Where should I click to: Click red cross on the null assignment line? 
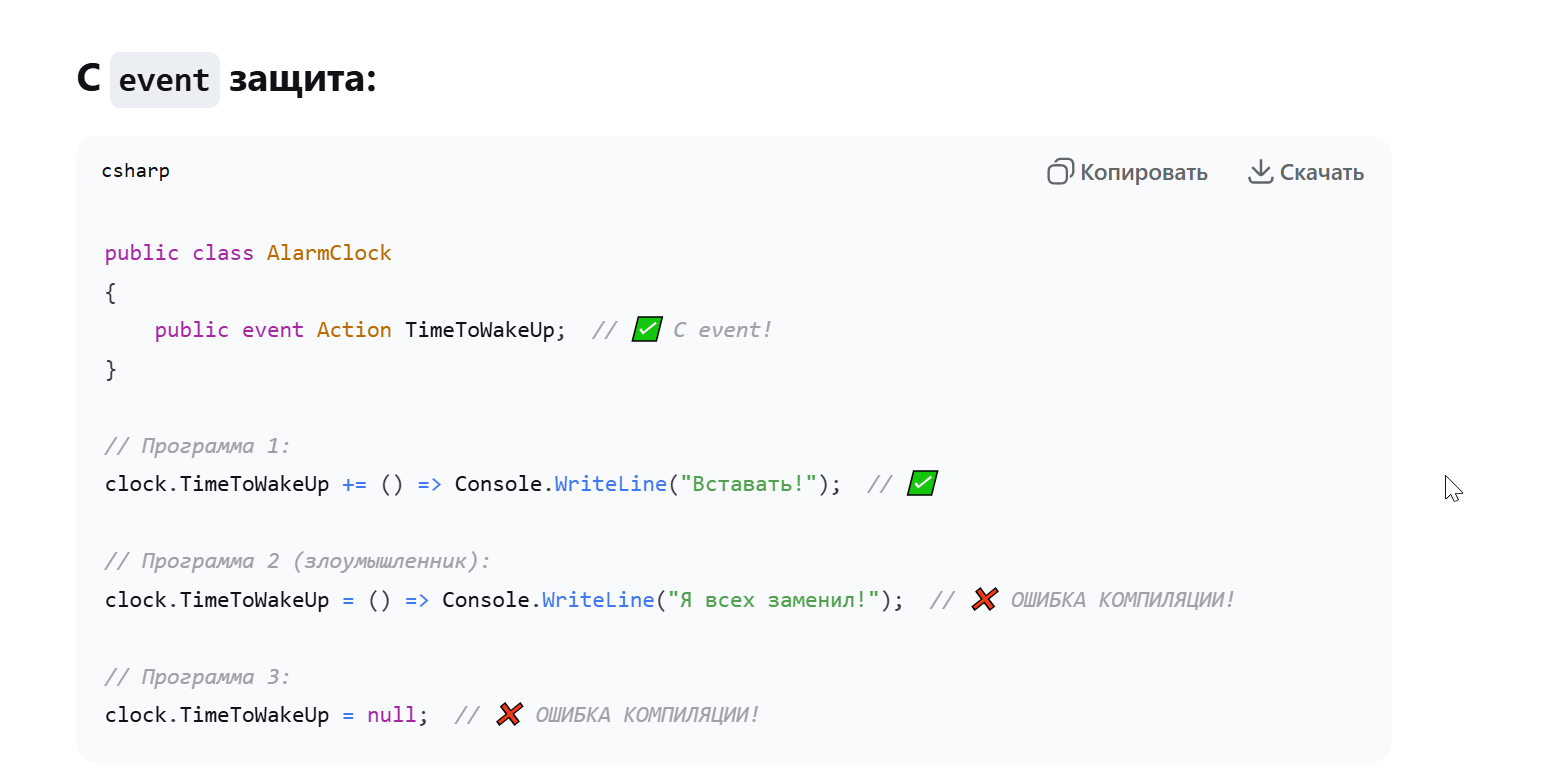point(510,714)
